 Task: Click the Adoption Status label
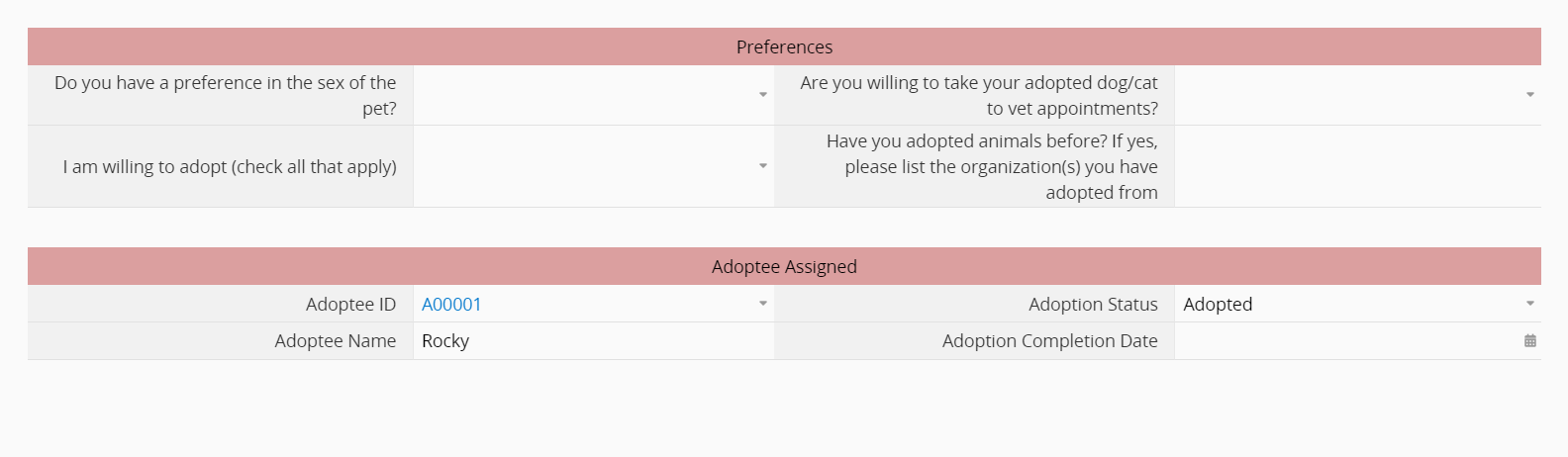[1093, 305]
